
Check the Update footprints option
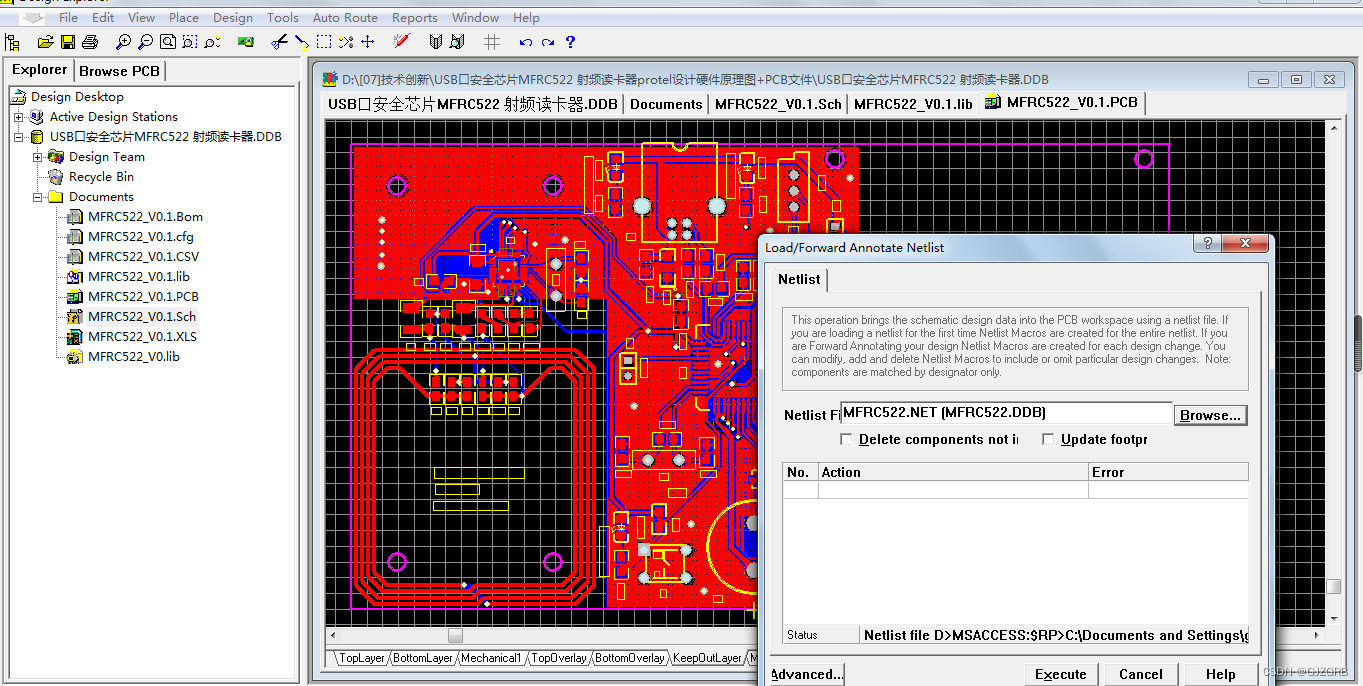(1048, 439)
